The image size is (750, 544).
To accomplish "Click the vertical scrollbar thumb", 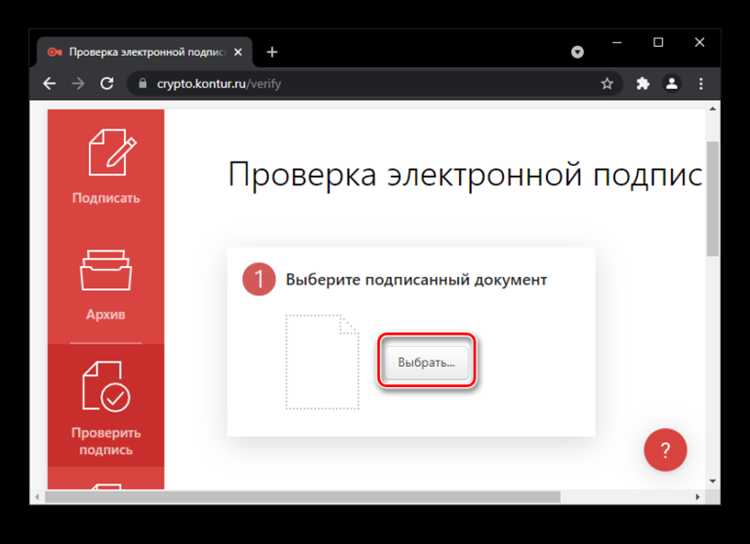I will tap(713, 199).
